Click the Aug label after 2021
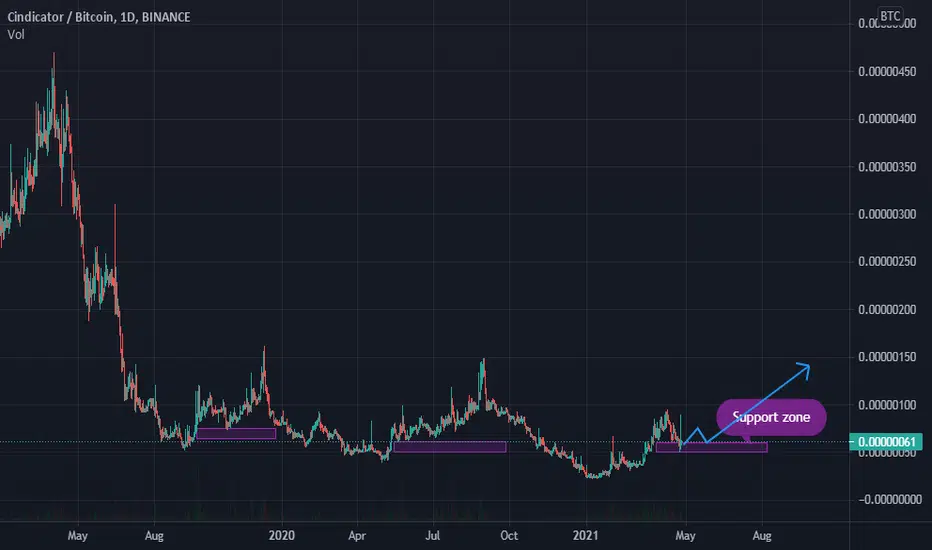The width and height of the screenshot is (932, 550). point(762,536)
